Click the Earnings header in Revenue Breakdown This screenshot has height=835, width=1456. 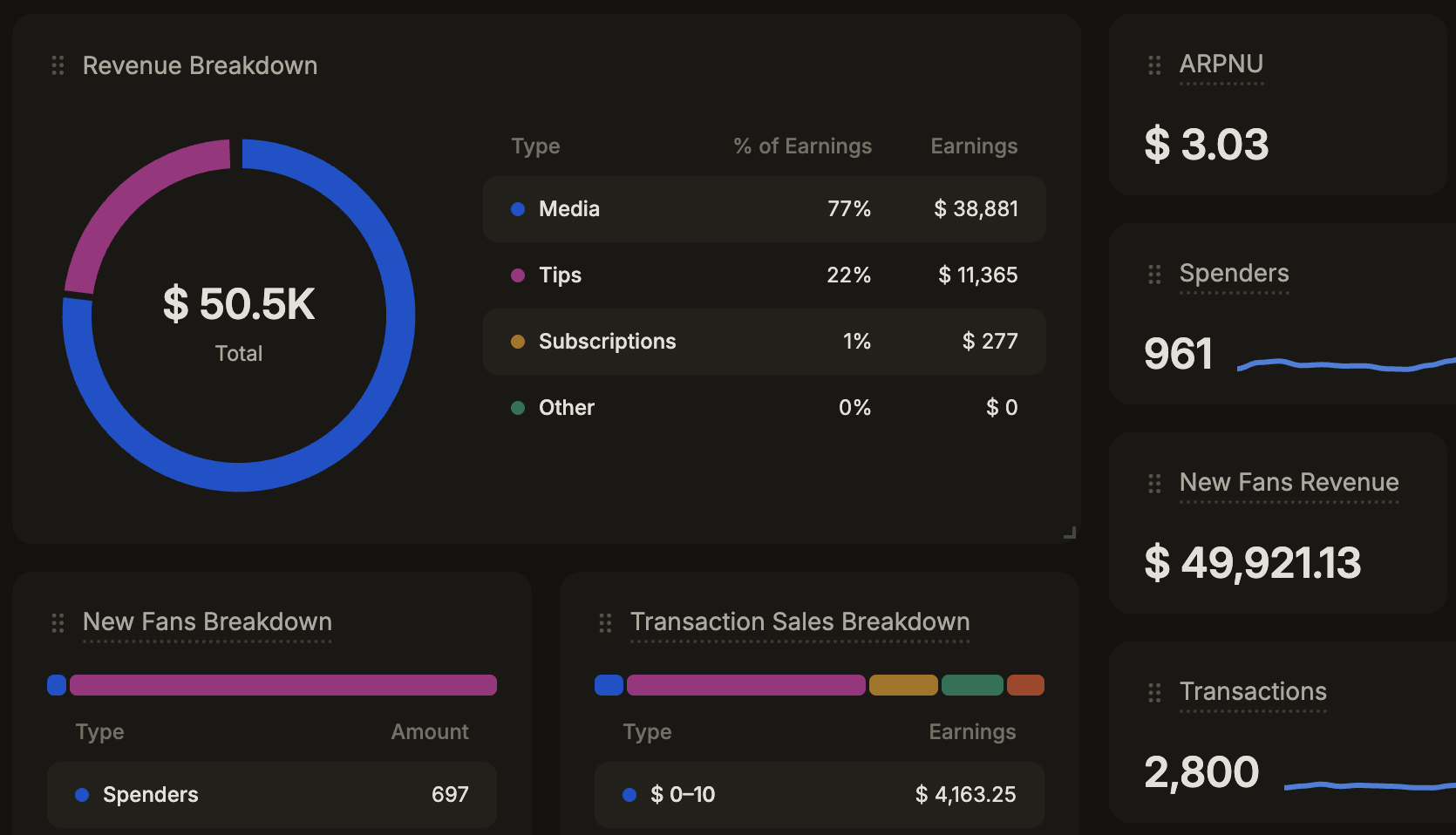[974, 146]
